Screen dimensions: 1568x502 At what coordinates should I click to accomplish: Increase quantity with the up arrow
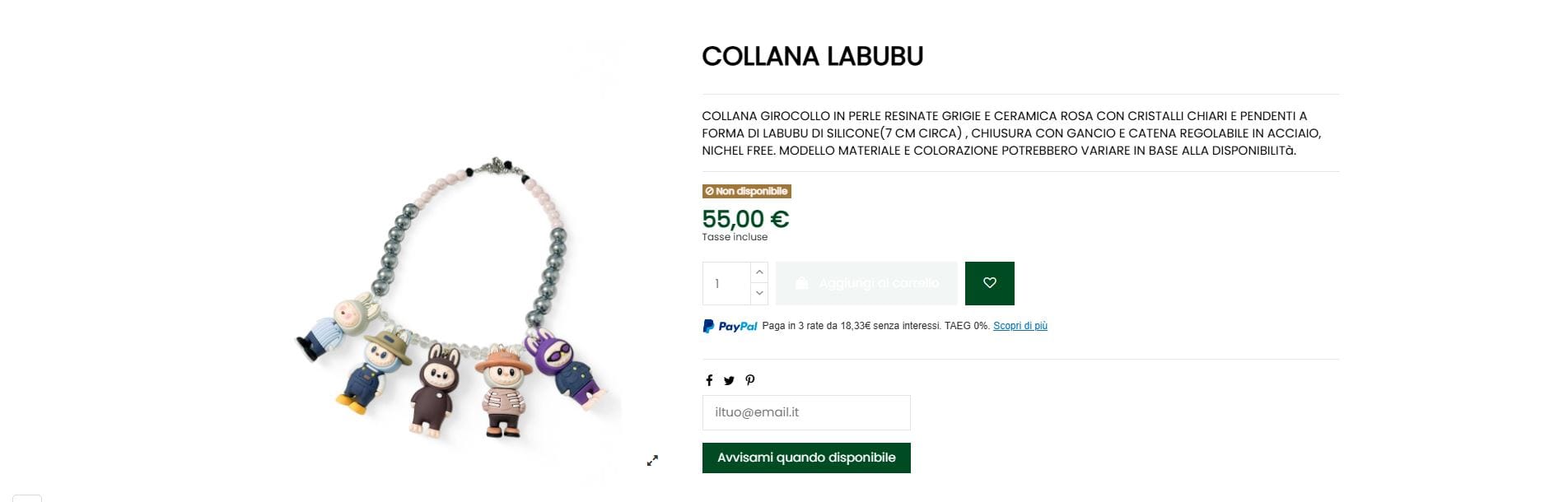pos(759,272)
